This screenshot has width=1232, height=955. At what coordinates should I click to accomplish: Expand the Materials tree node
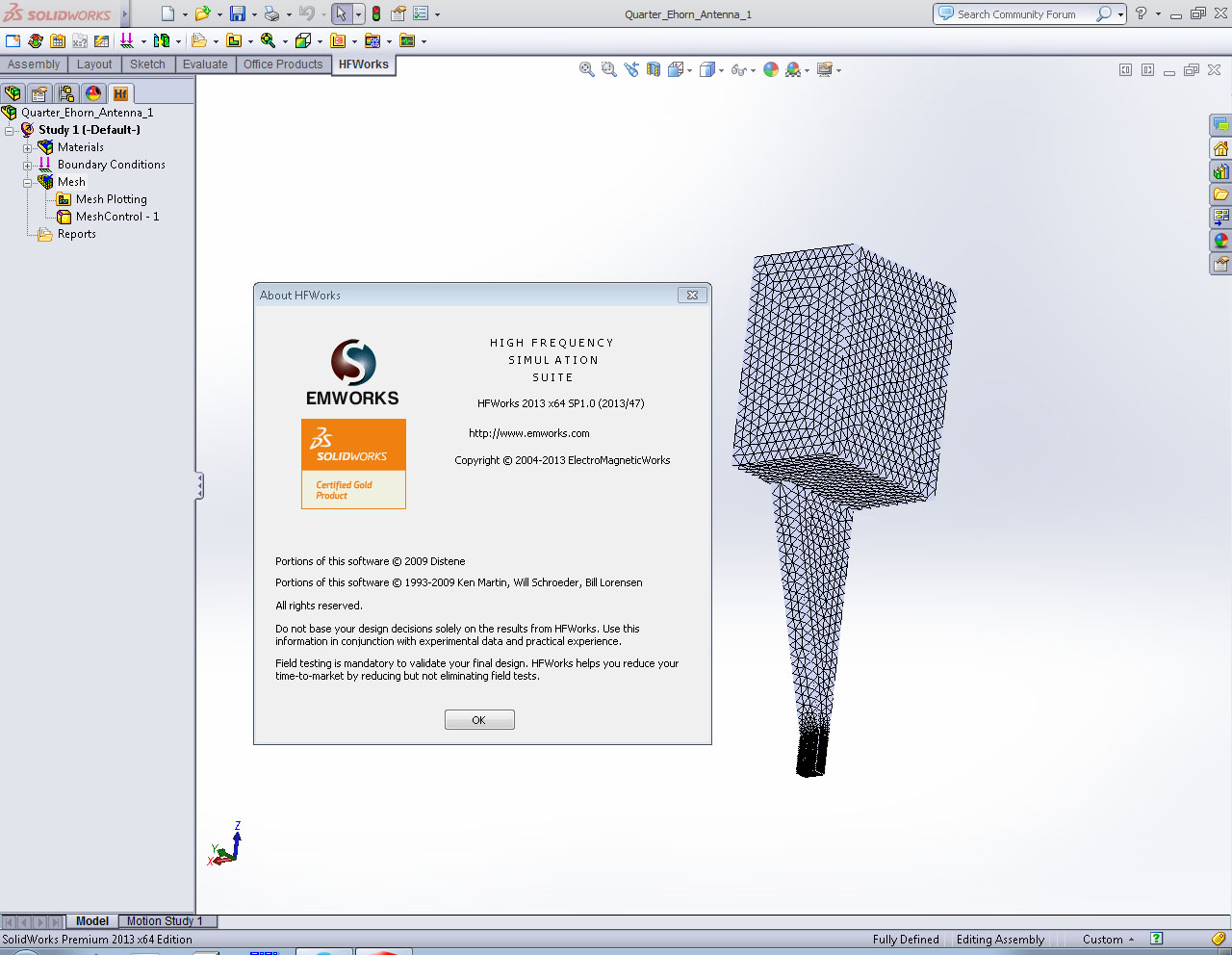click(x=28, y=148)
